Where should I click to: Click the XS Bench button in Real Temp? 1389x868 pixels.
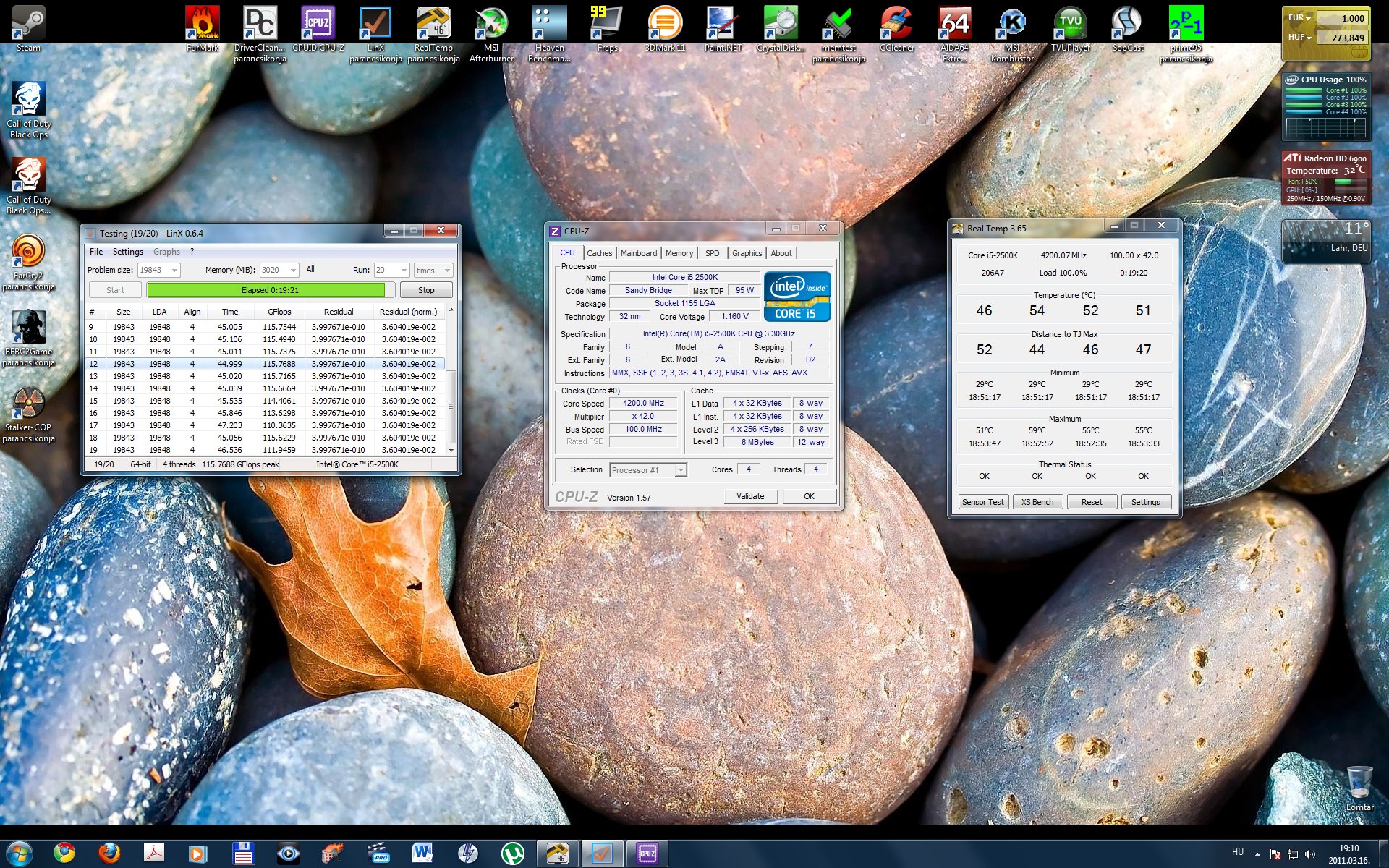[1037, 502]
